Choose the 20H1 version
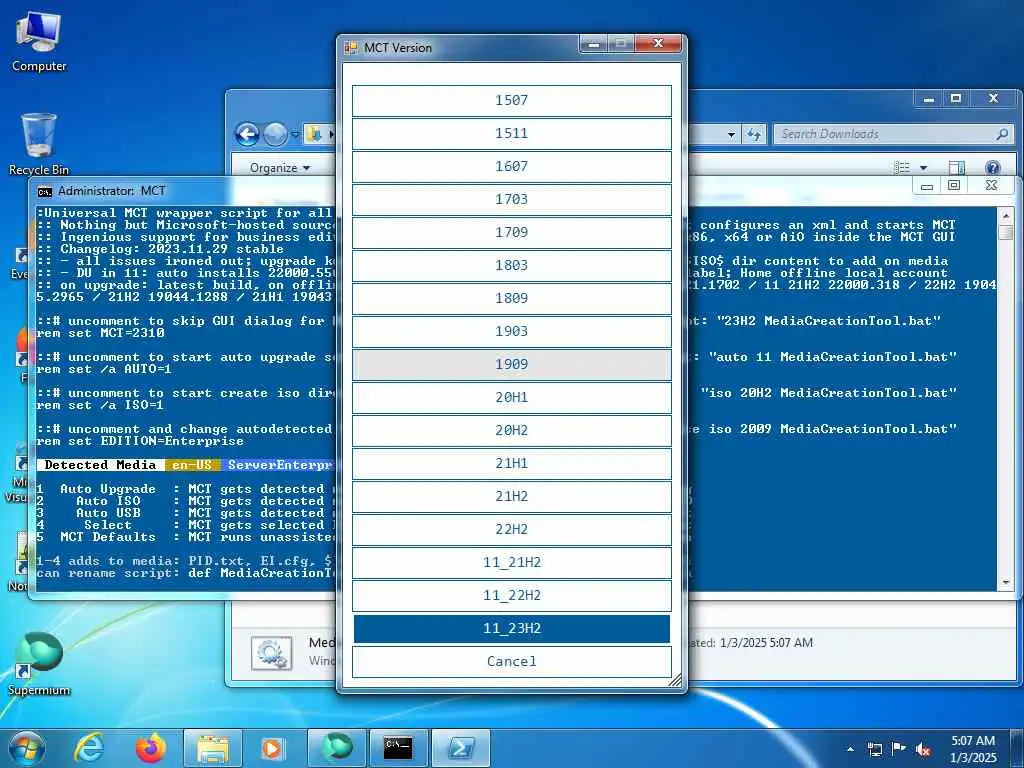The image size is (1024, 768). (x=511, y=397)
